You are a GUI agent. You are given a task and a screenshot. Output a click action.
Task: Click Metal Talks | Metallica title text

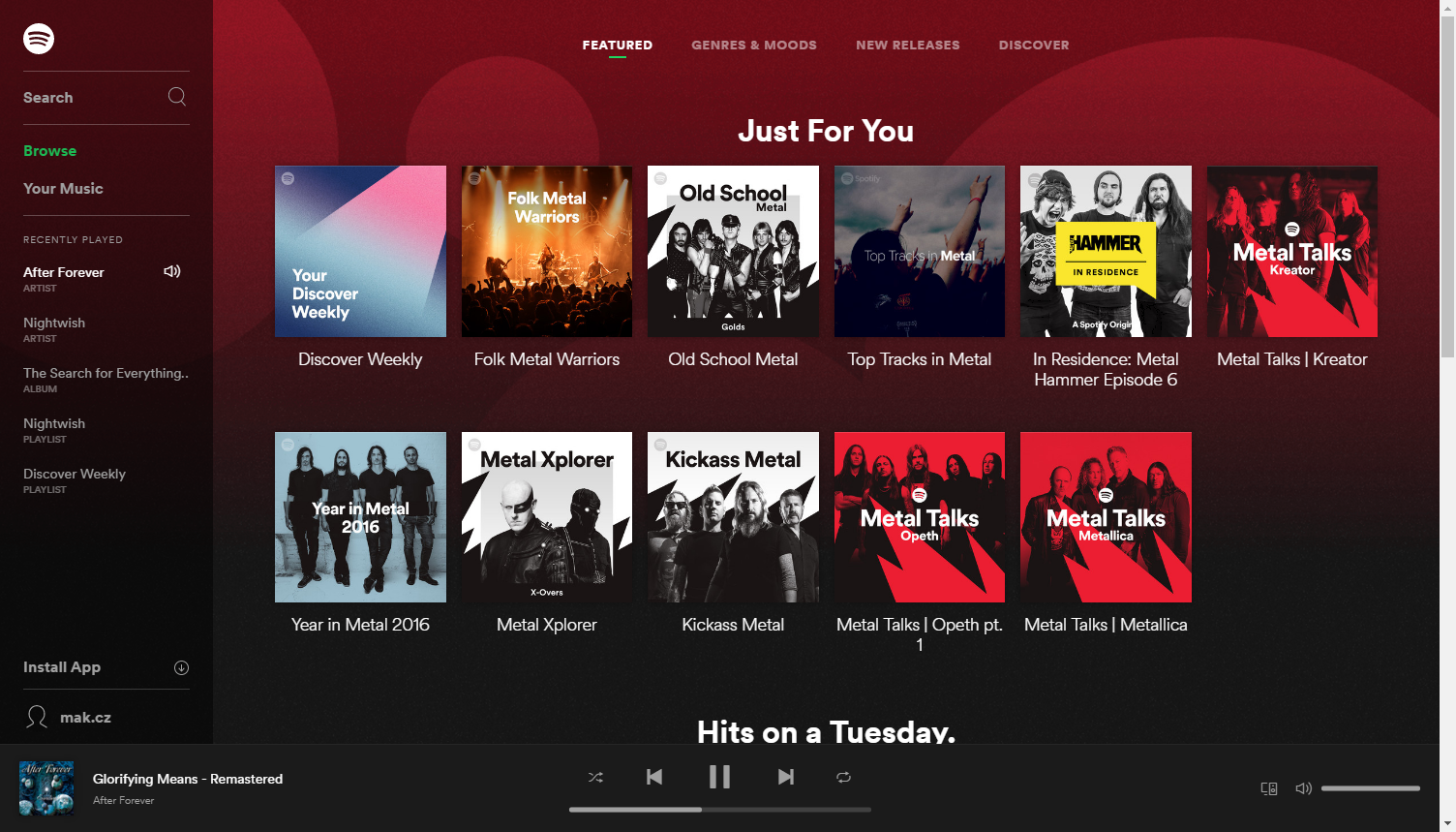pos(1106,625)
